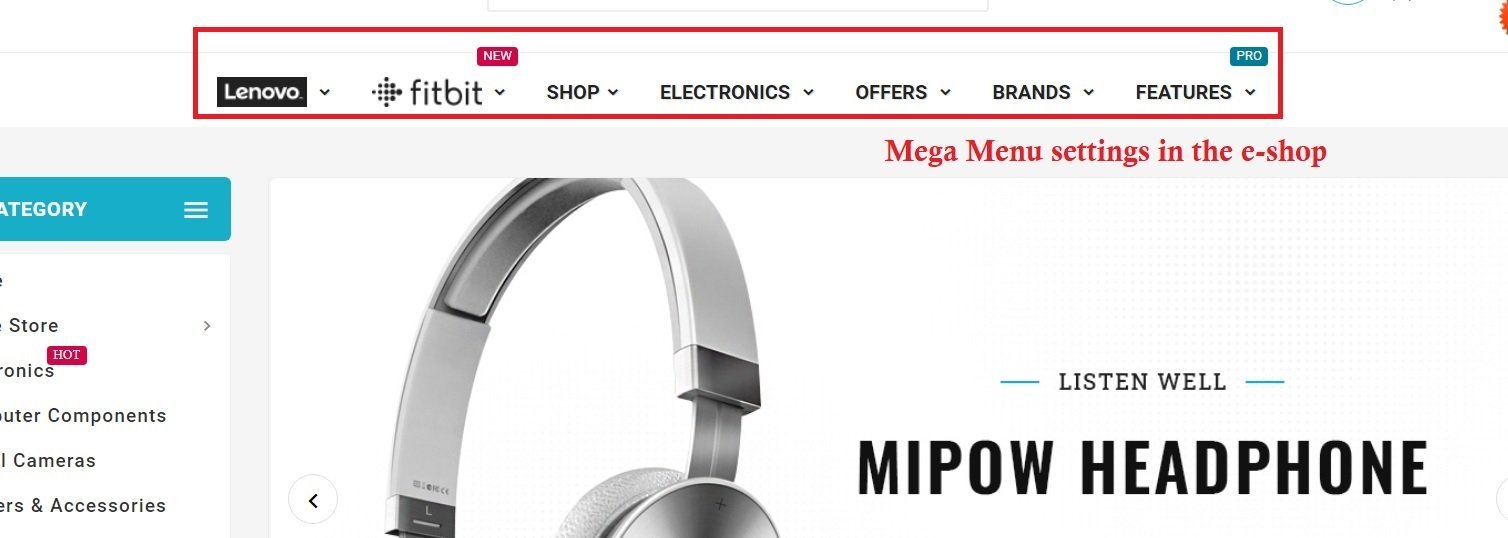Expand the Lenovo dropdown chevron
Viewport: 1508px width, 538px height.
(324, 92)
